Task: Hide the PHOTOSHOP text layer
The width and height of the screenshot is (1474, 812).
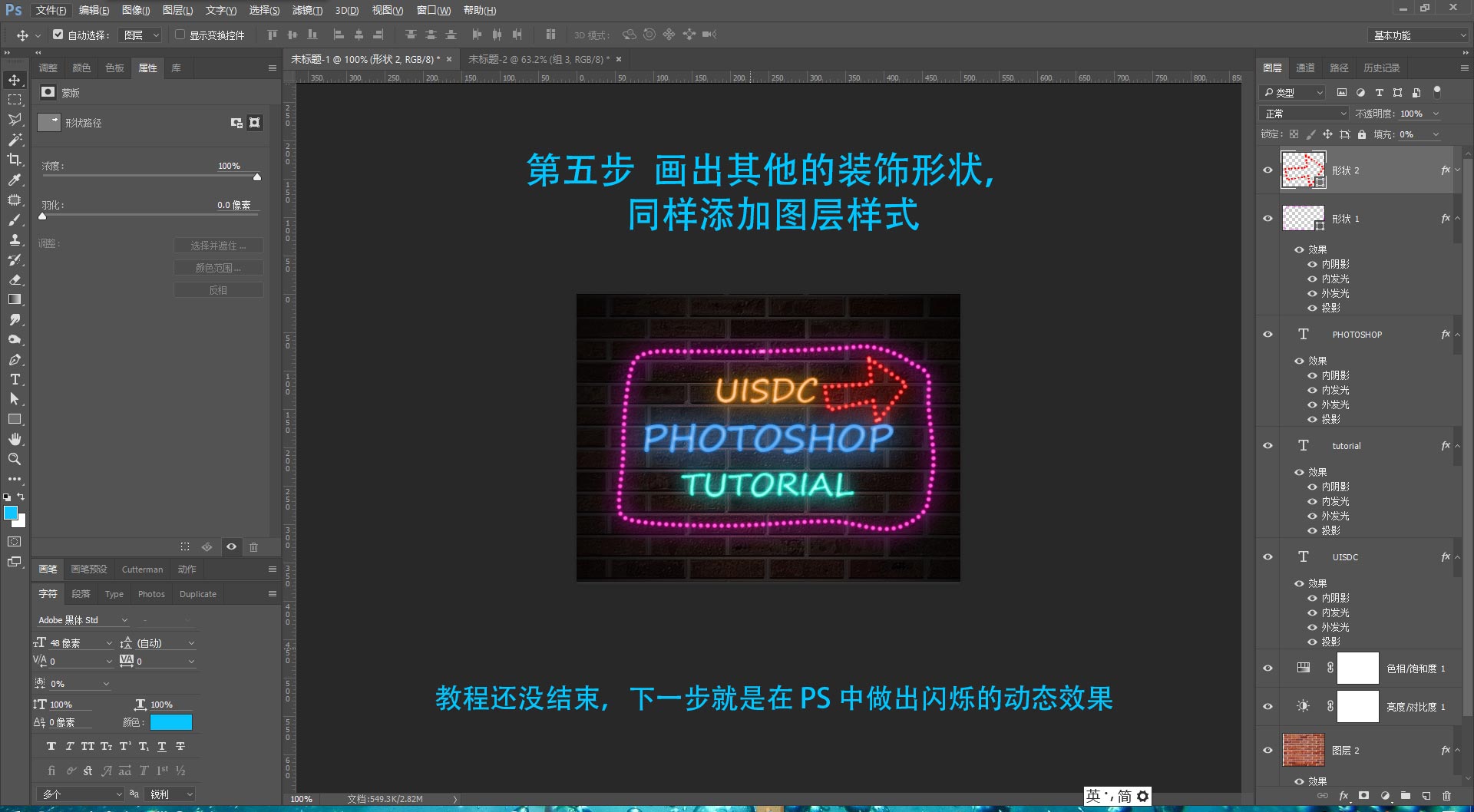Action: tap(1268, 335)
